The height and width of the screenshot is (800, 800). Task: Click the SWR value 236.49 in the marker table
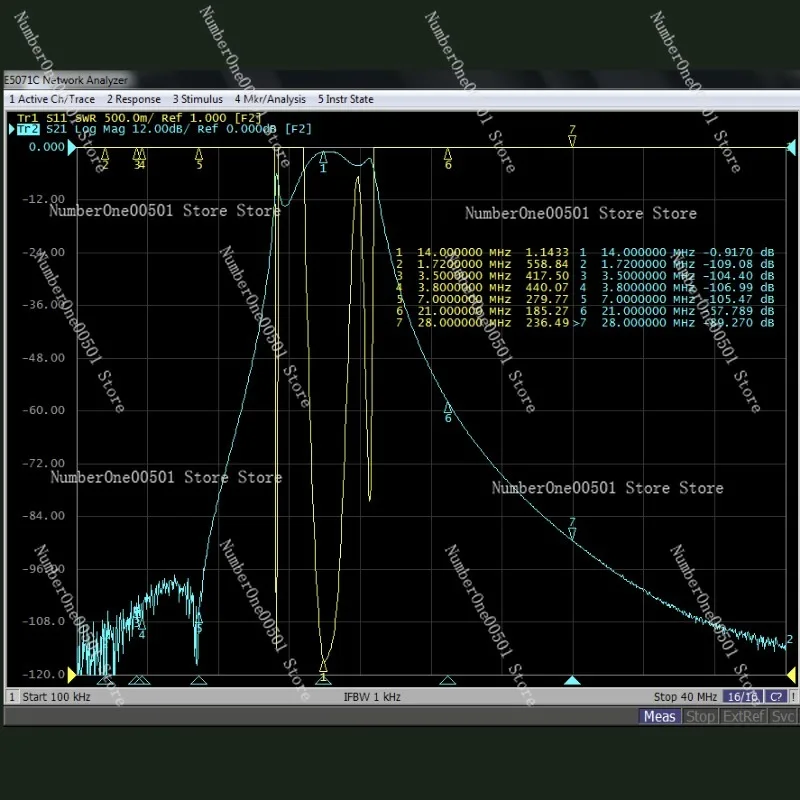547,322
